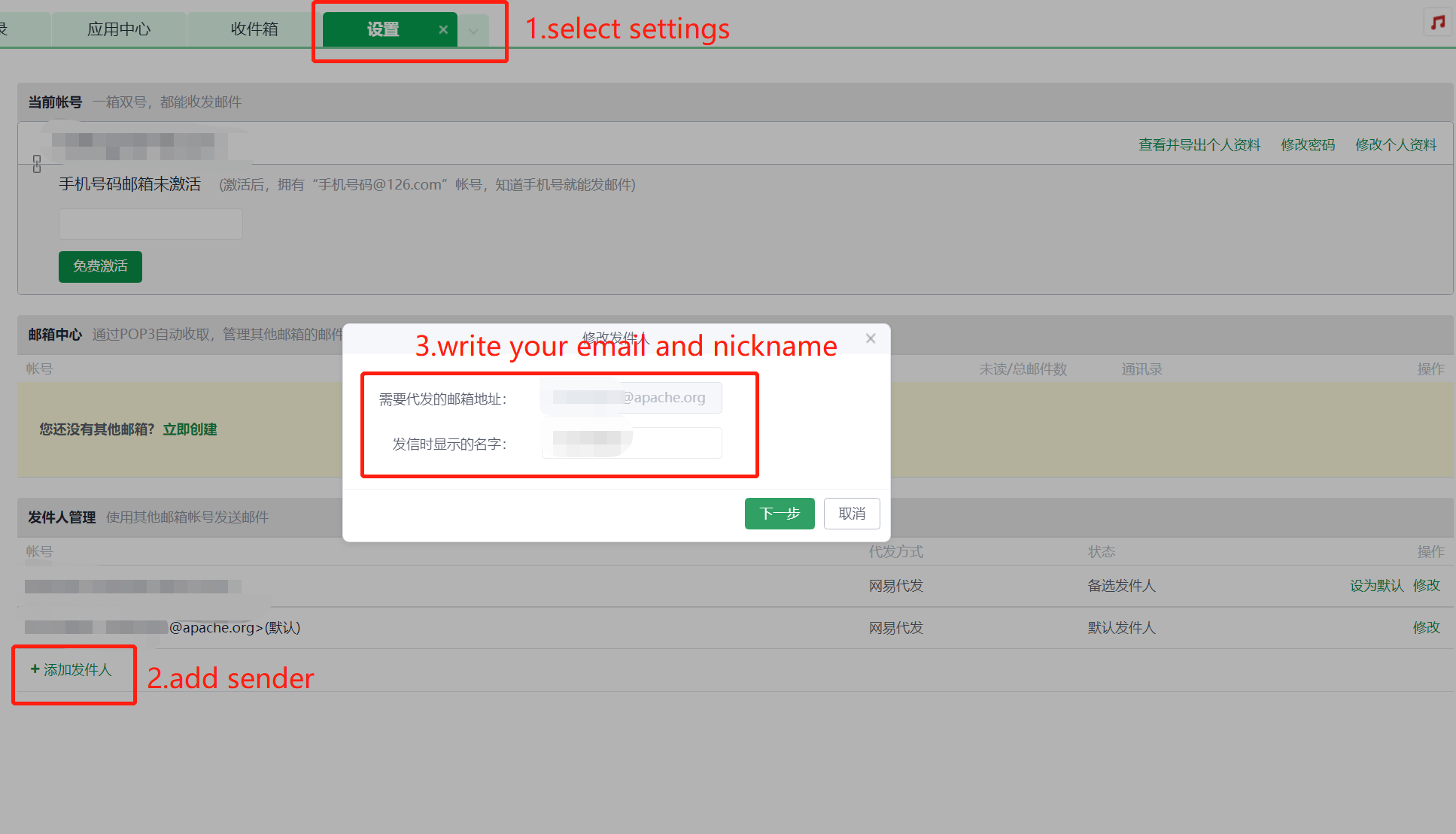Click the 添加发件人 plus link
The width and height of the screenshot is (1456, 834).
(x=71, y=669)
